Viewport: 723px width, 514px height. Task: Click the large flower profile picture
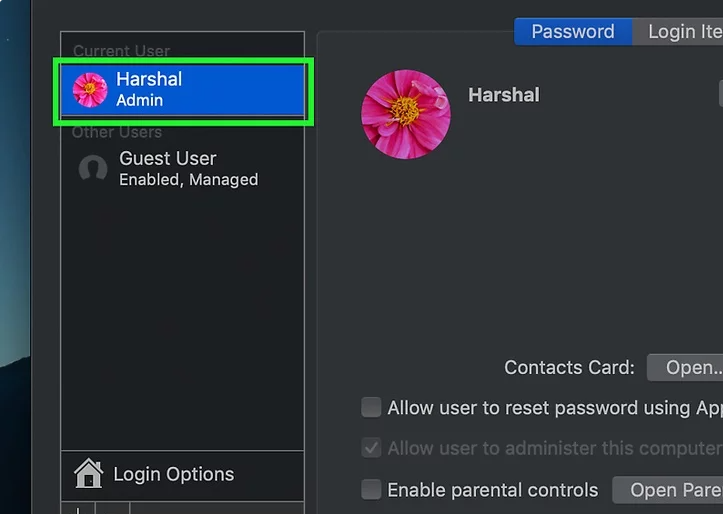405,114
